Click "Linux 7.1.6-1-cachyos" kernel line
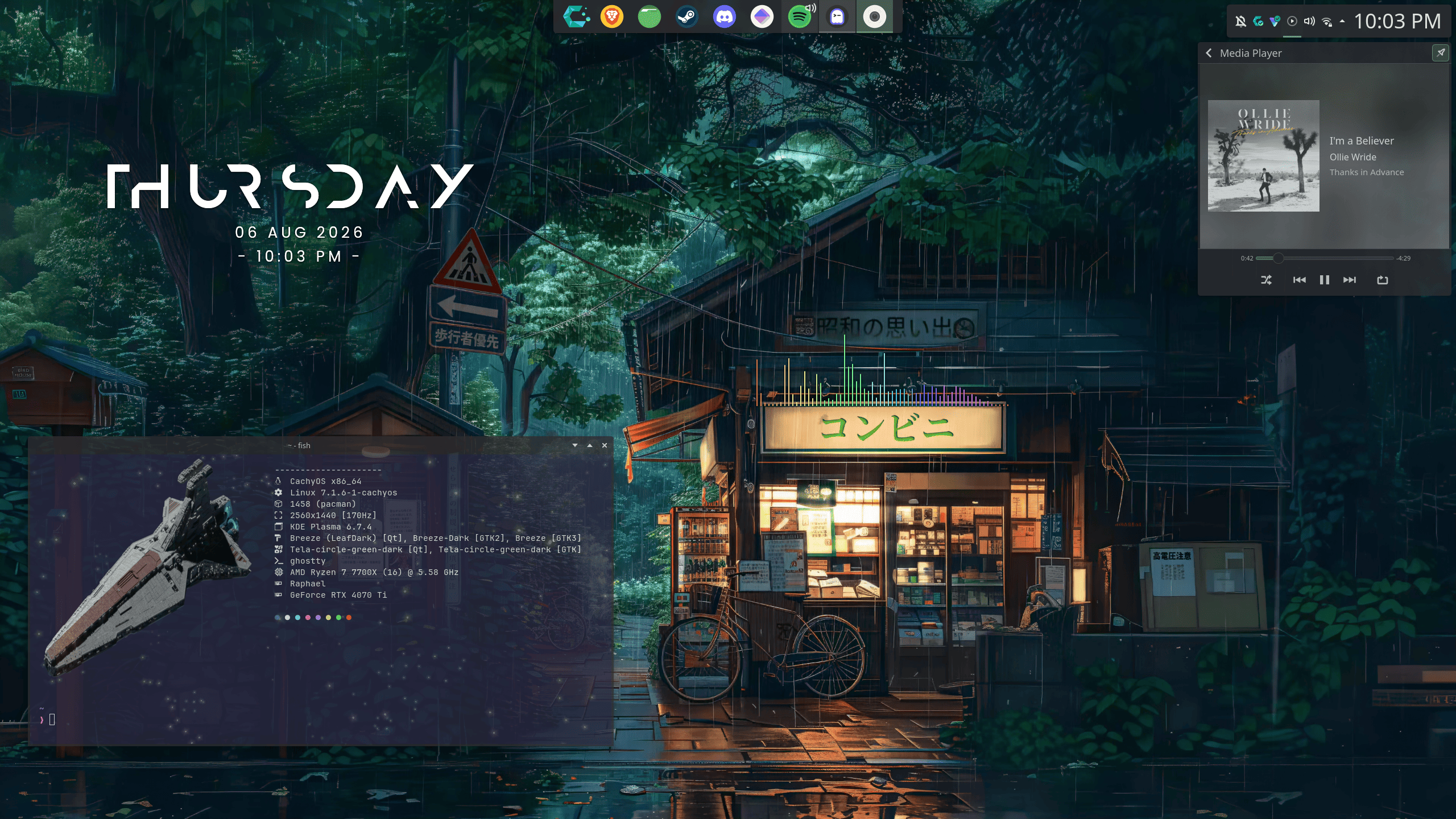The width and height of the screenshot is (1456, 819). click(344, 493)
